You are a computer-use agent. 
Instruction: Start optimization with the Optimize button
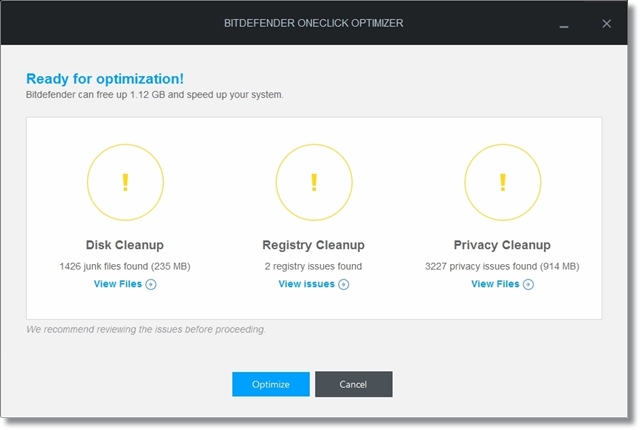(x=271, y=384)
